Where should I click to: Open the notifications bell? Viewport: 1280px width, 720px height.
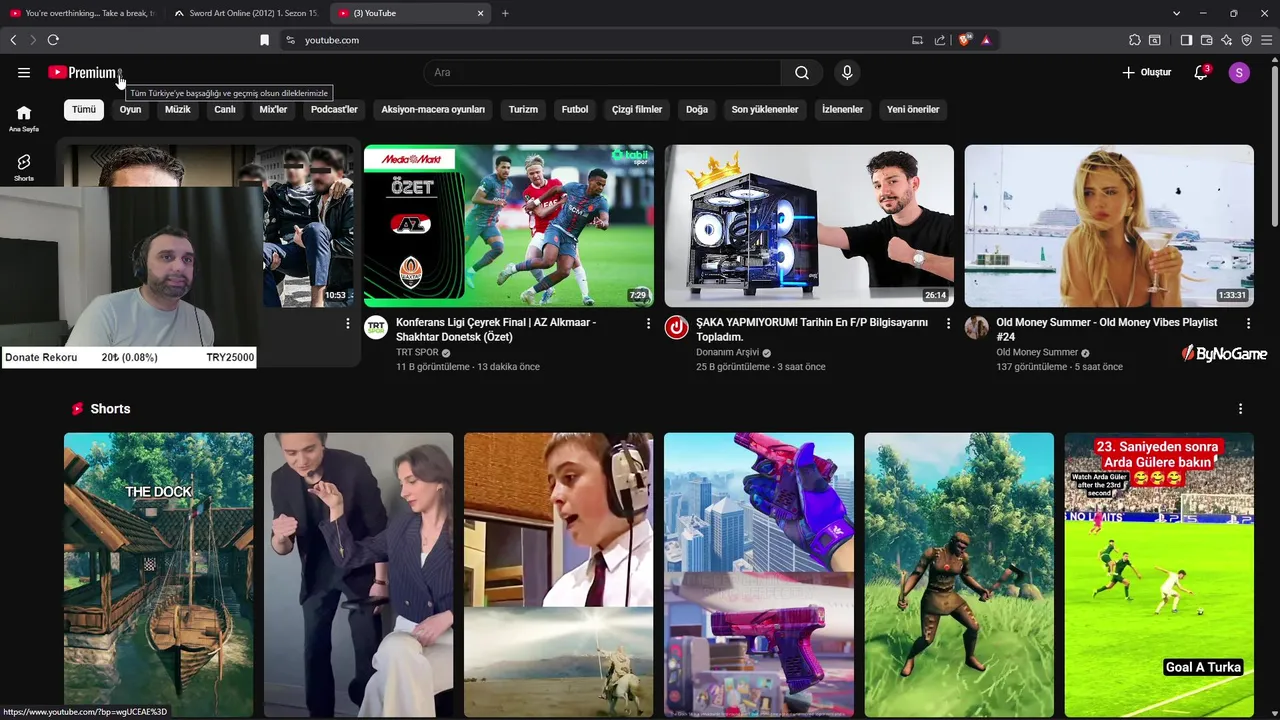coord(1201,72)
